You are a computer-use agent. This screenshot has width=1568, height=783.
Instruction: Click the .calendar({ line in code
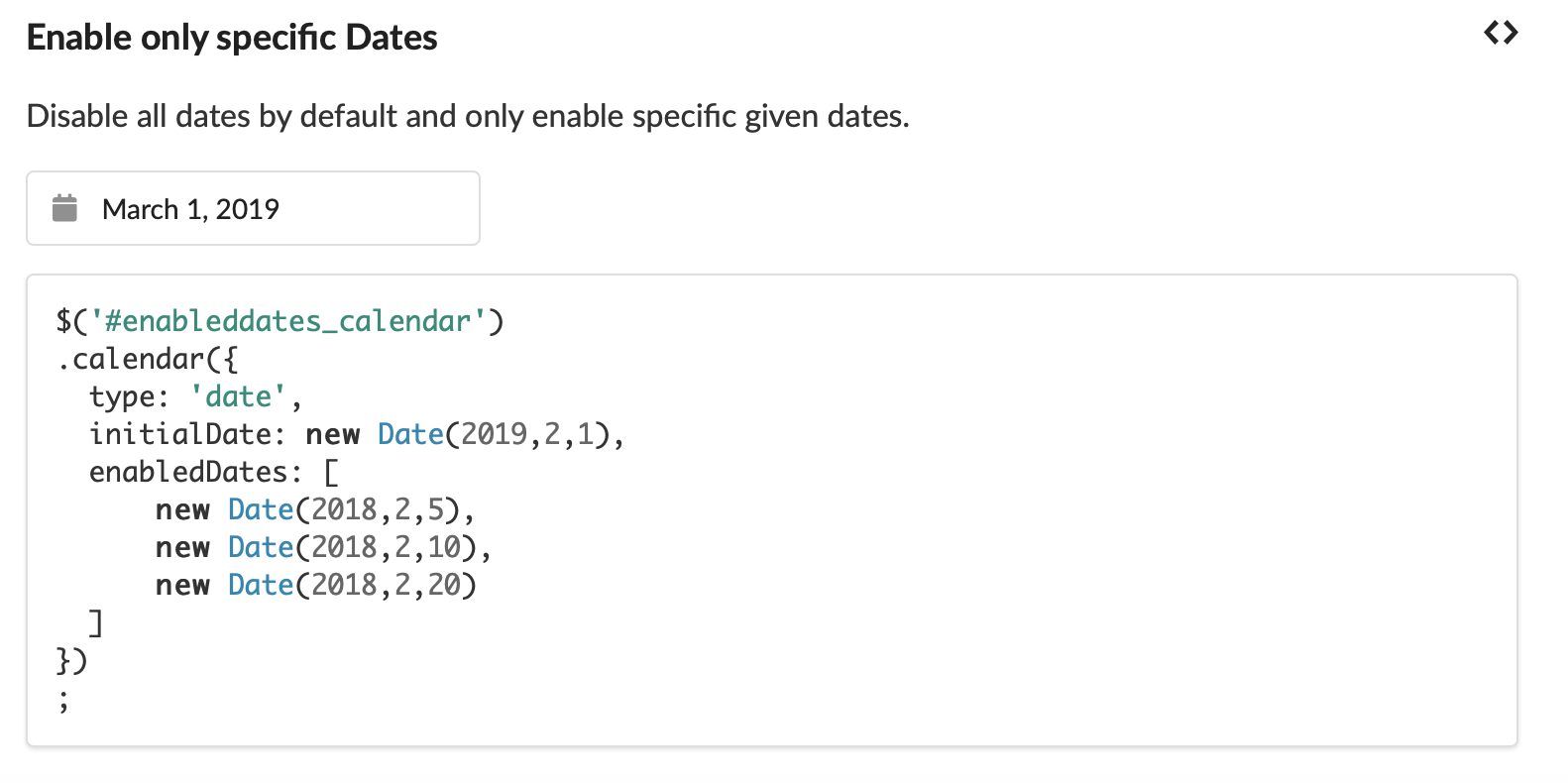[148, 359]
